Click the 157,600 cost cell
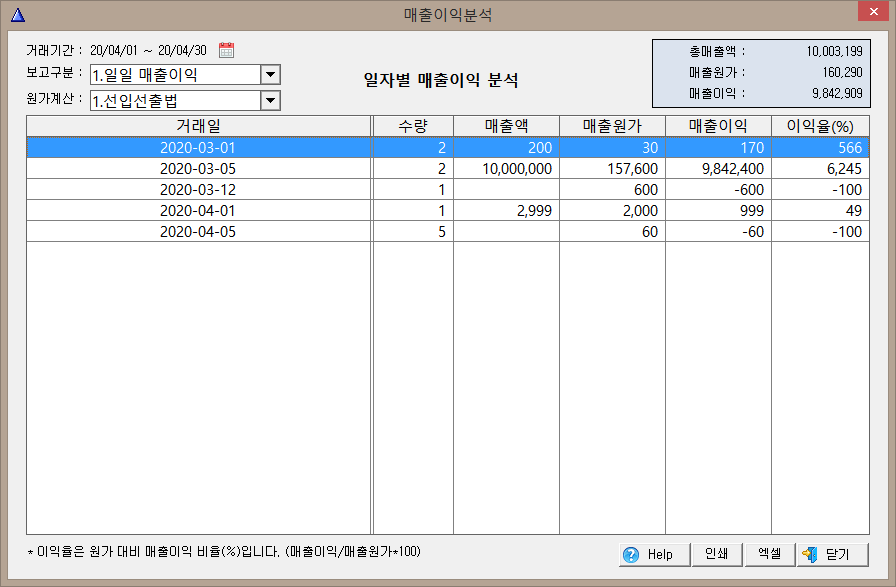The width and height of the screenshot is (896, 587). pyautogui.click(x=612, y=169)
